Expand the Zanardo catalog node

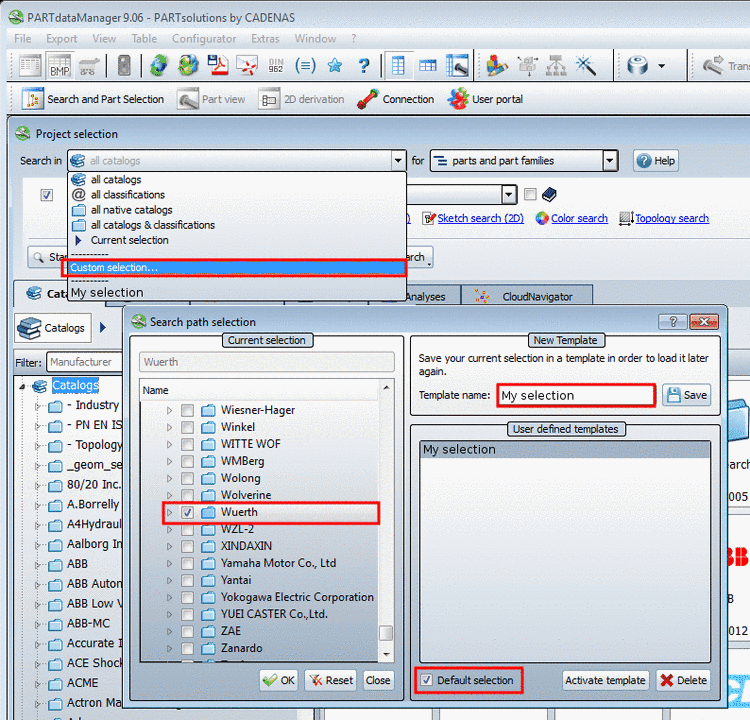(x=169, y=648)
